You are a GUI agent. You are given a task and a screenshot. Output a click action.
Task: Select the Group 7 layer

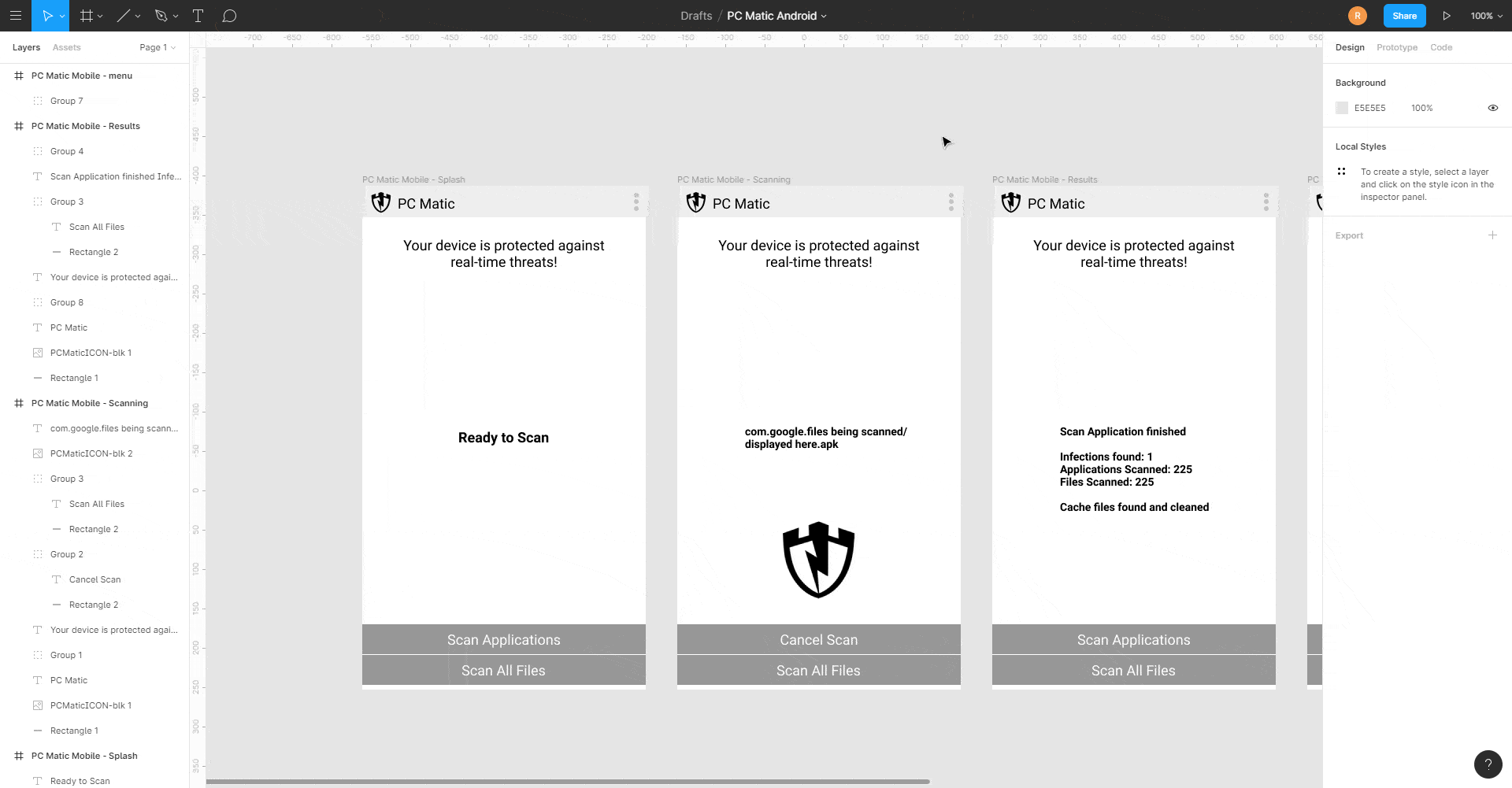coord(94,101)
